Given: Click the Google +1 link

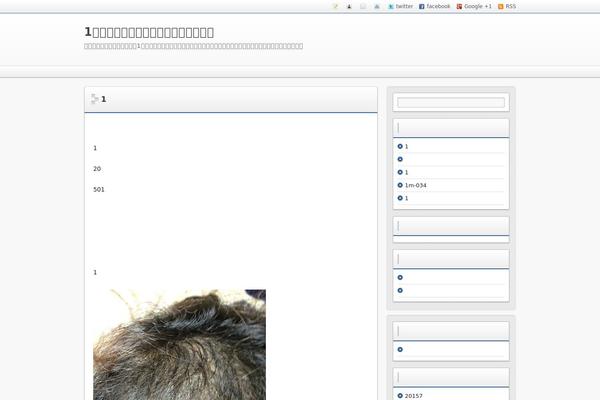Looking at the screenshot, I should tap(478, 7).
